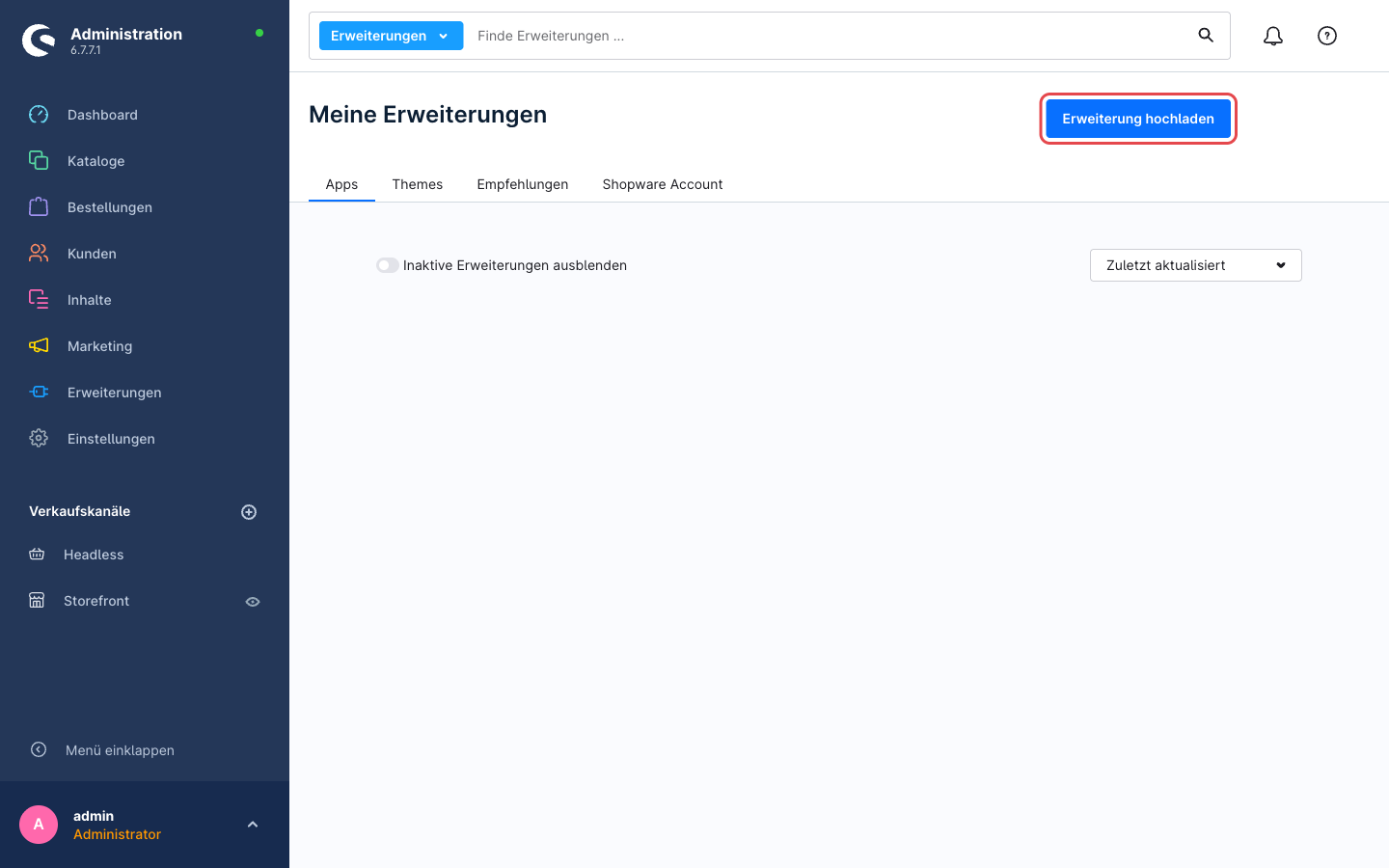Open the Zuletzt aktualisiert sort dropdown
1389x868 pixels.
tap(1196, 265)
